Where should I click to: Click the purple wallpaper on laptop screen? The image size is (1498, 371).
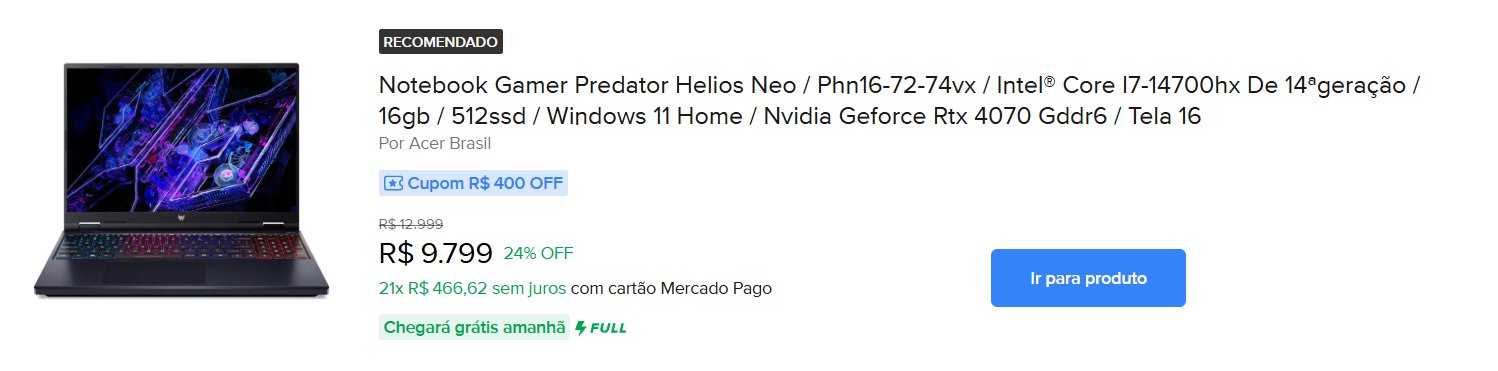[x=181, y=139]
